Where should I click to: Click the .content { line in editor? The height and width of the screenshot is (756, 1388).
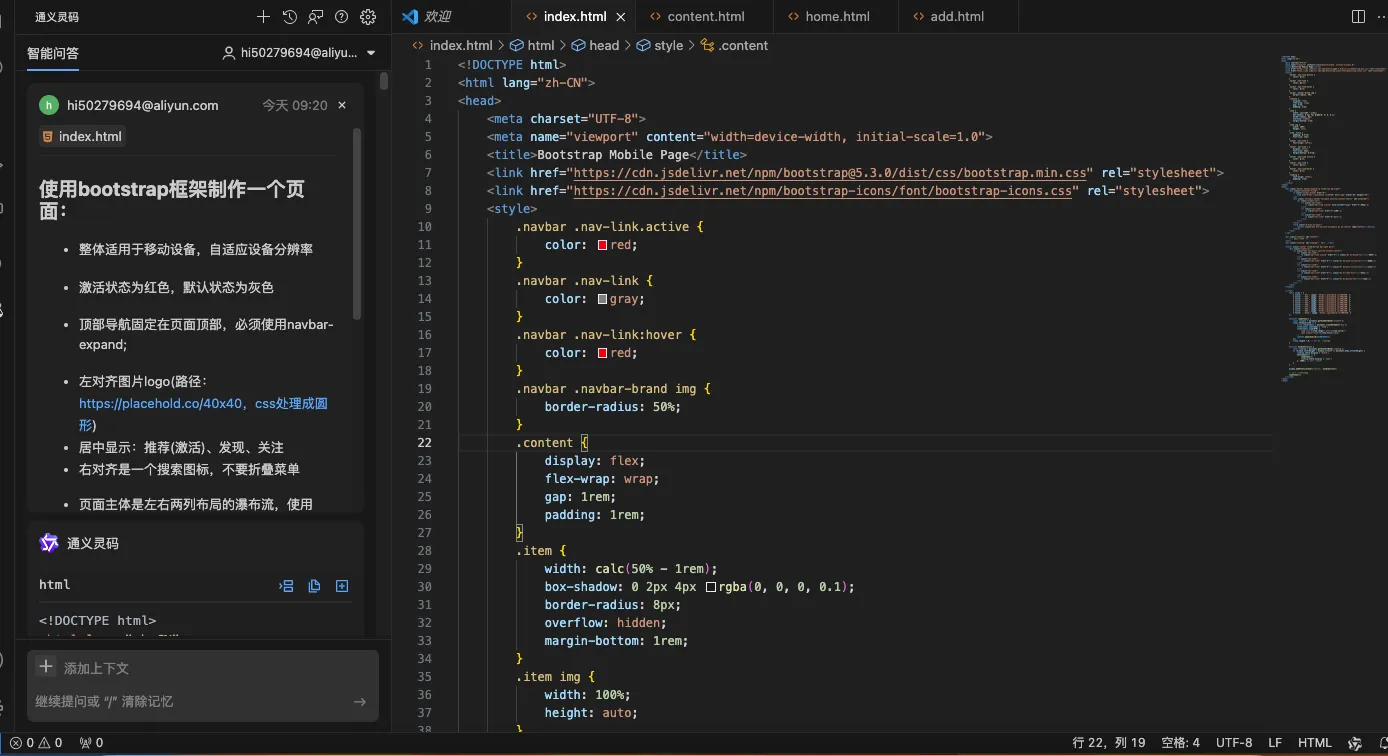click(552, 443)
